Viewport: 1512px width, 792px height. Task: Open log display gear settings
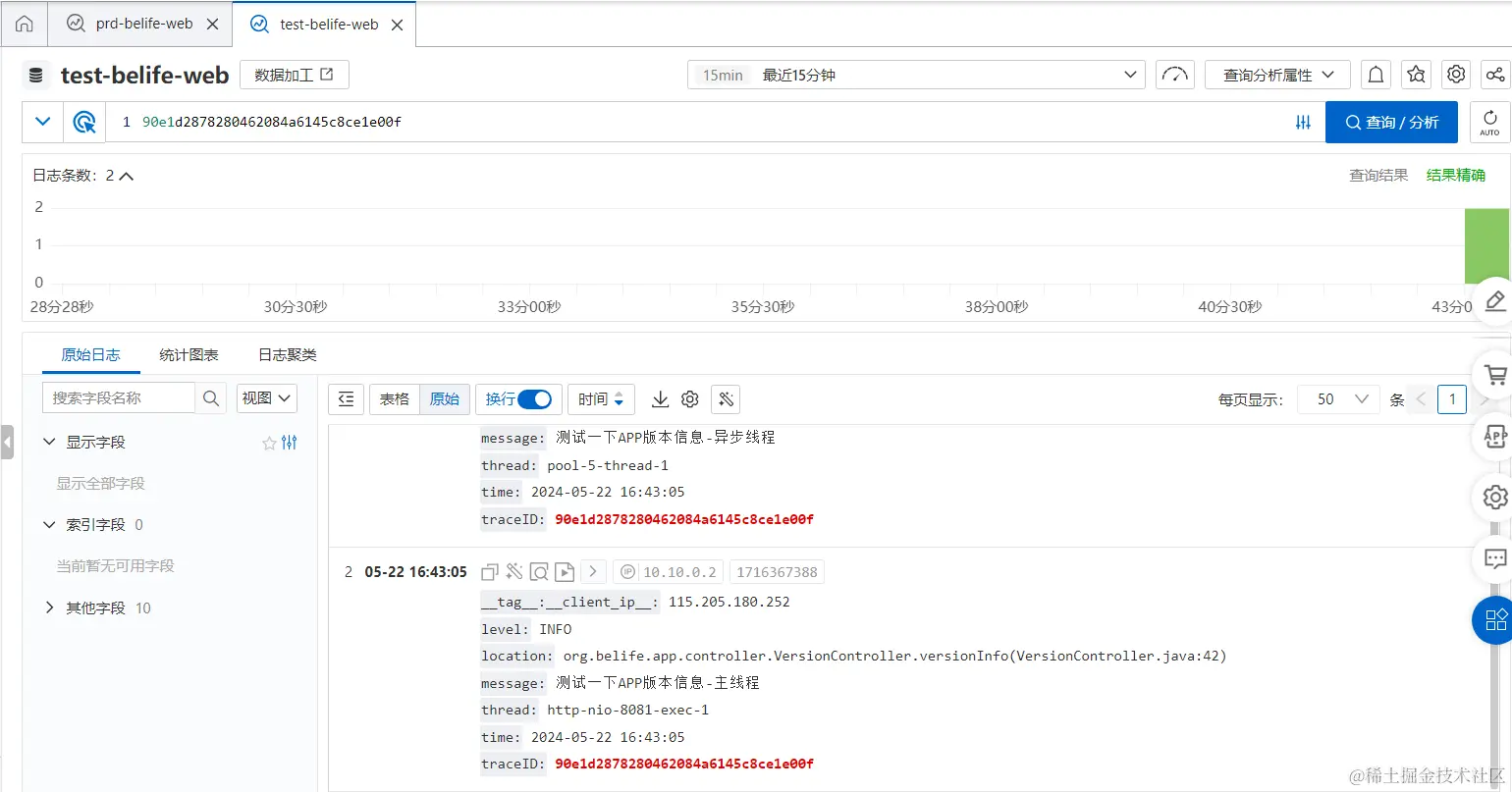[689, 398]
